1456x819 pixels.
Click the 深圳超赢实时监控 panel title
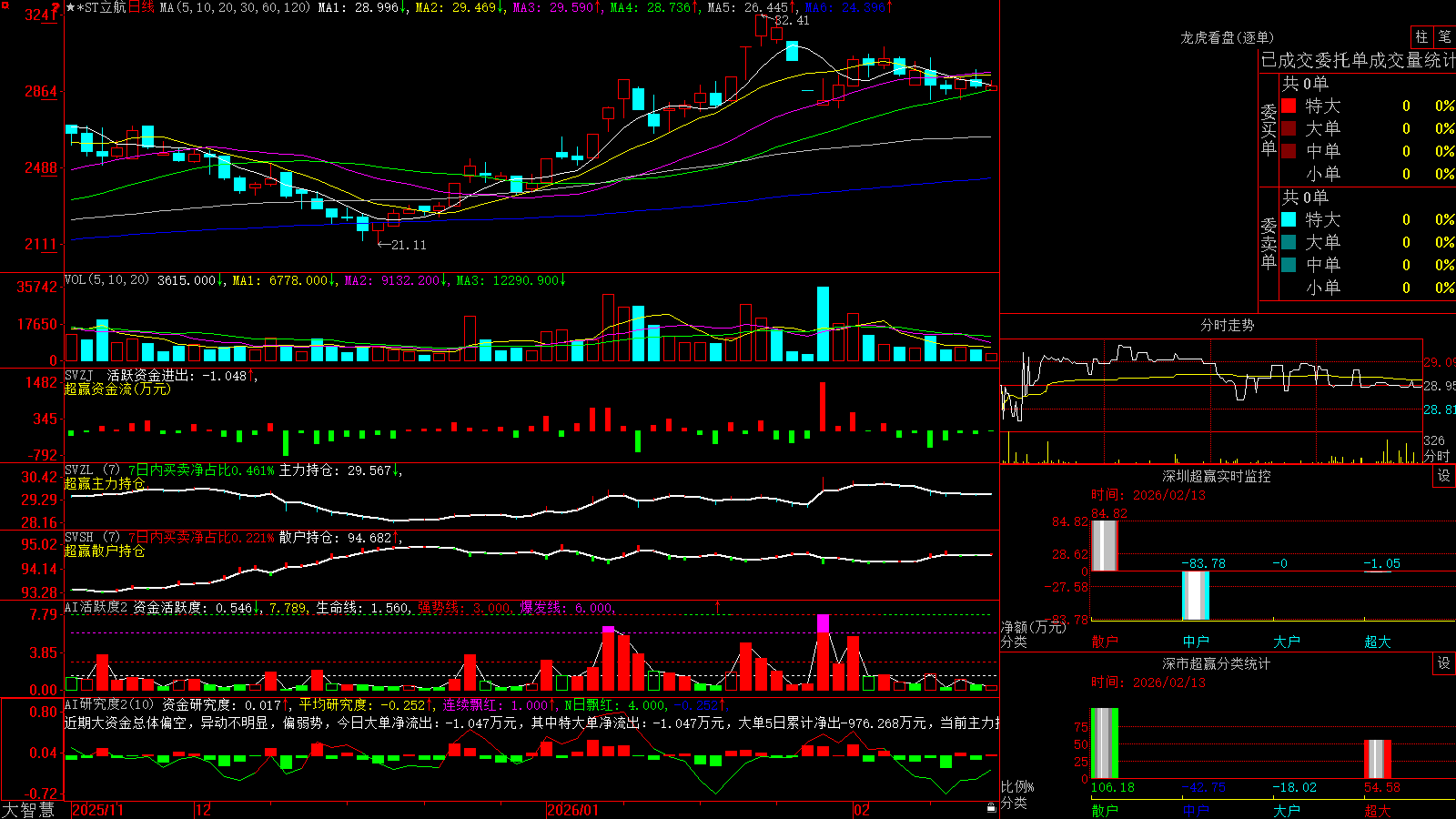coord(1217,476)
